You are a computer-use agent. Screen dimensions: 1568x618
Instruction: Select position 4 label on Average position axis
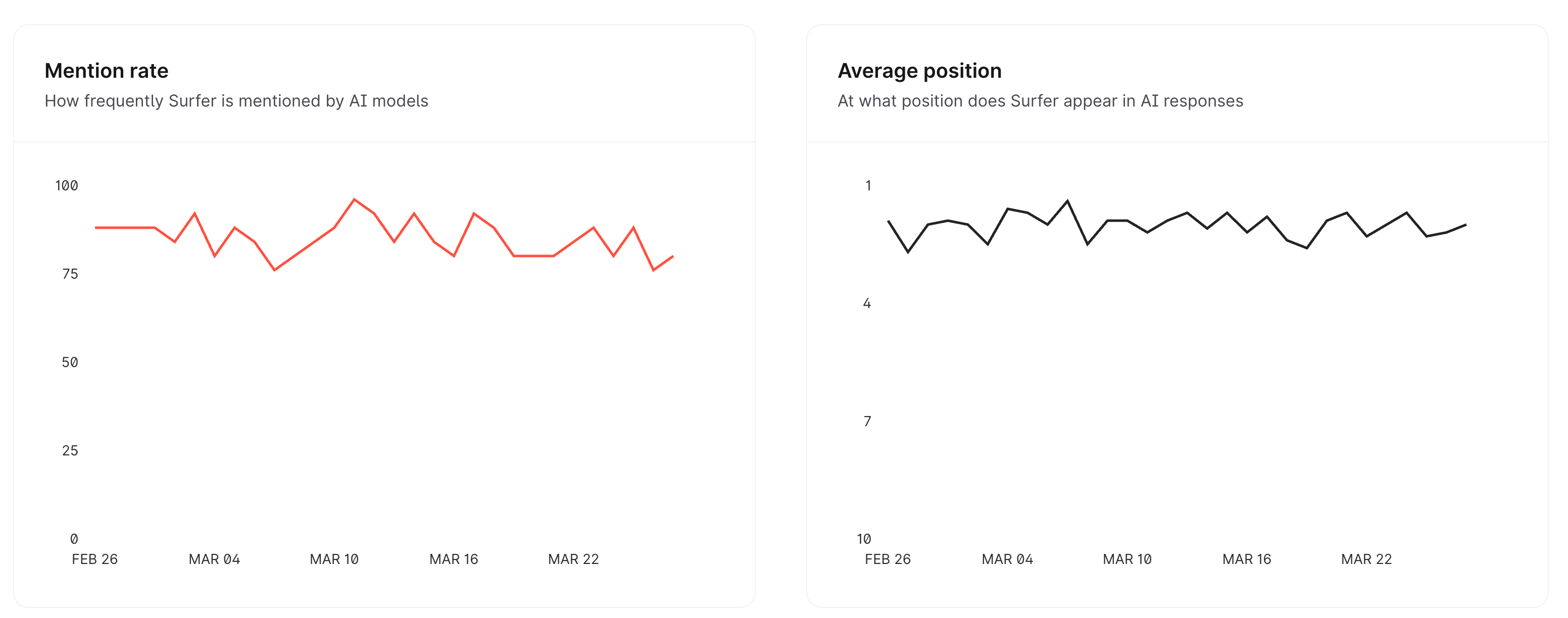(867, 303)
